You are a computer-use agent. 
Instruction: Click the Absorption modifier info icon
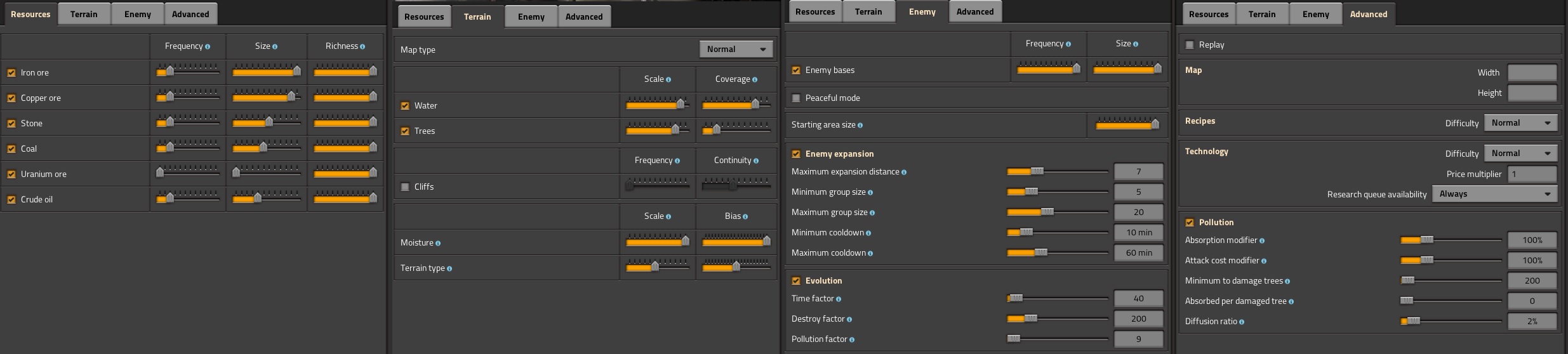click(x=1262, y=240)
